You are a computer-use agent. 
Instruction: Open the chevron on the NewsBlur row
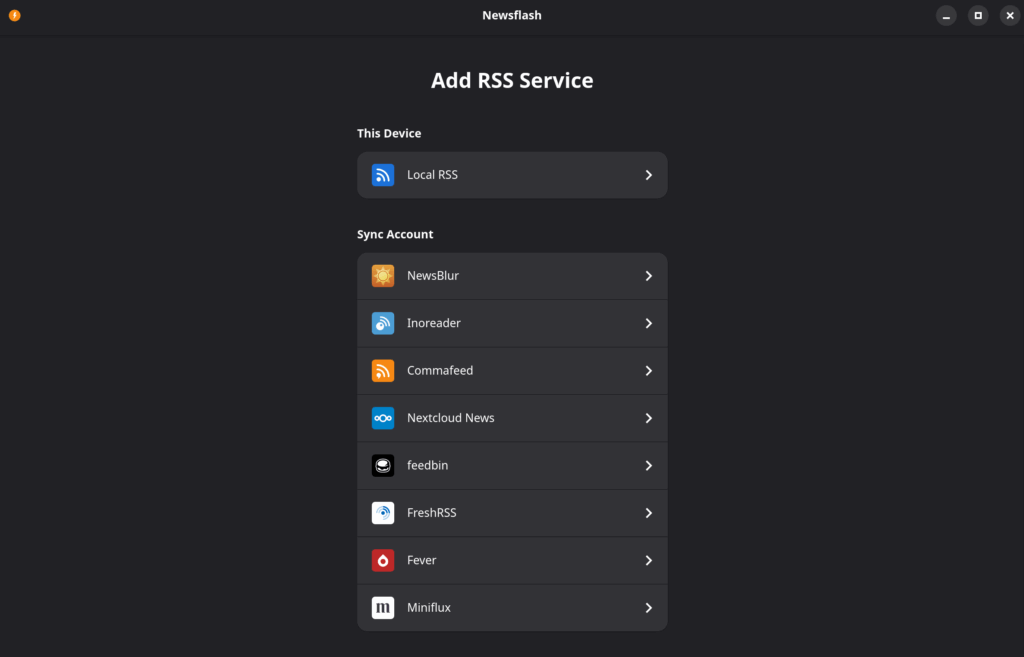648,276
